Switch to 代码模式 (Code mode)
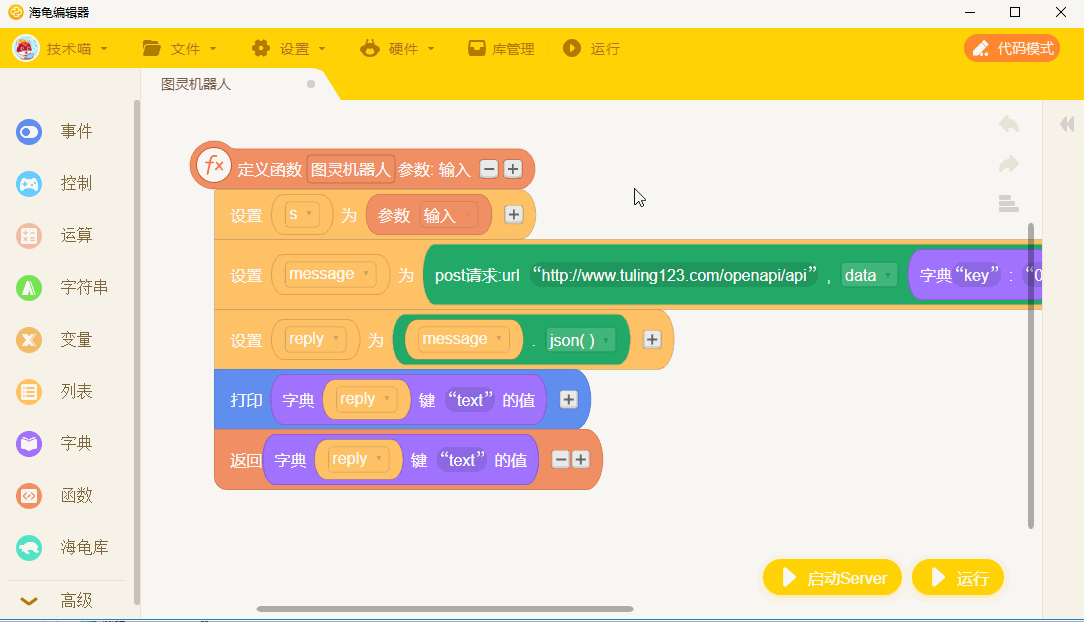The width and height of the screenshot is (1084, 622). coord(1012,48)
